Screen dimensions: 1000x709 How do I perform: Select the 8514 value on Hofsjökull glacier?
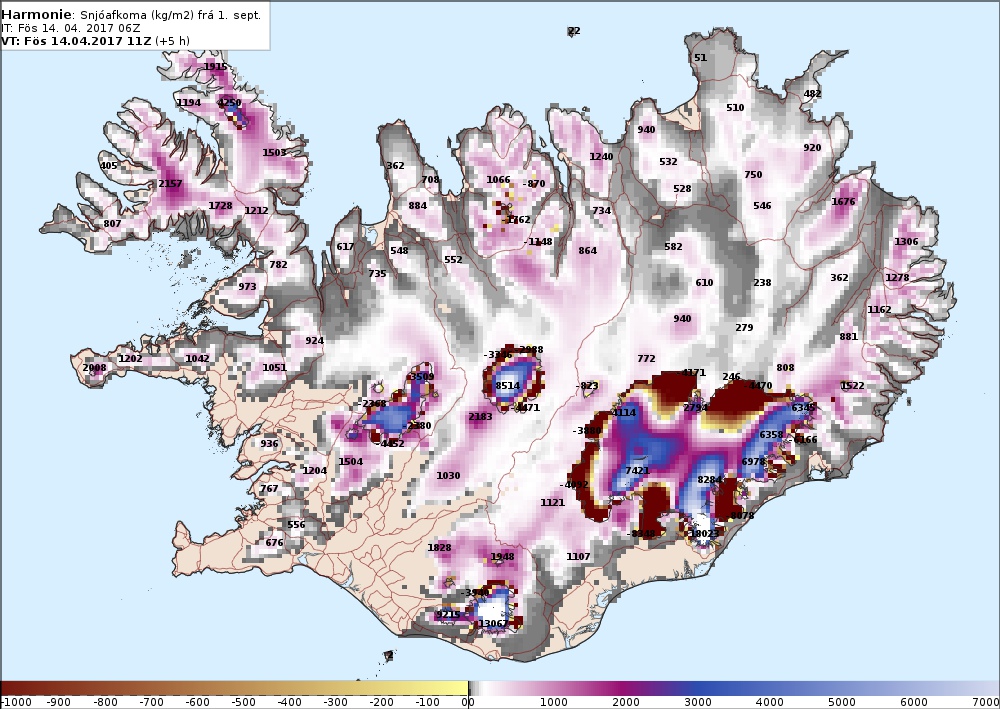[x=508, y=385]
